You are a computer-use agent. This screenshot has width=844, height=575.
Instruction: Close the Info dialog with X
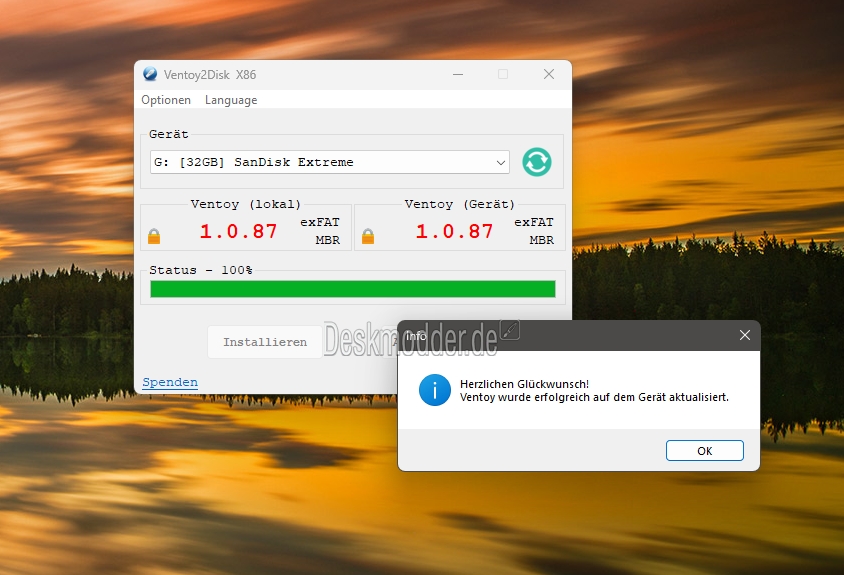point(745,335)
